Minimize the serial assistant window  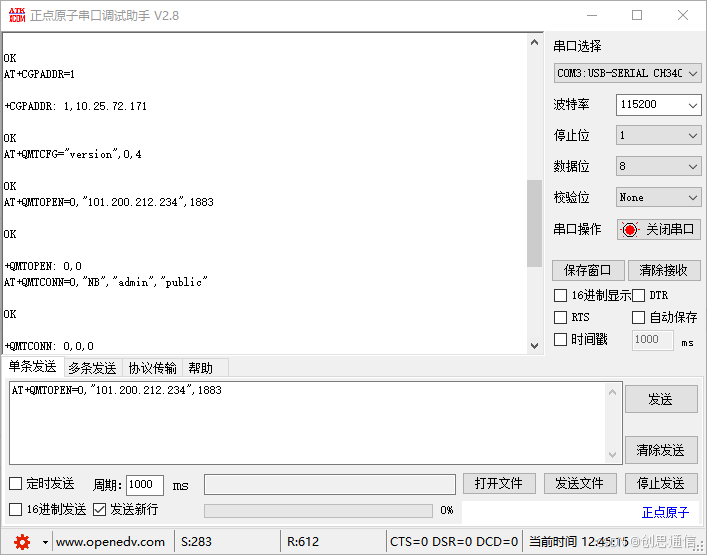(592, 15)
